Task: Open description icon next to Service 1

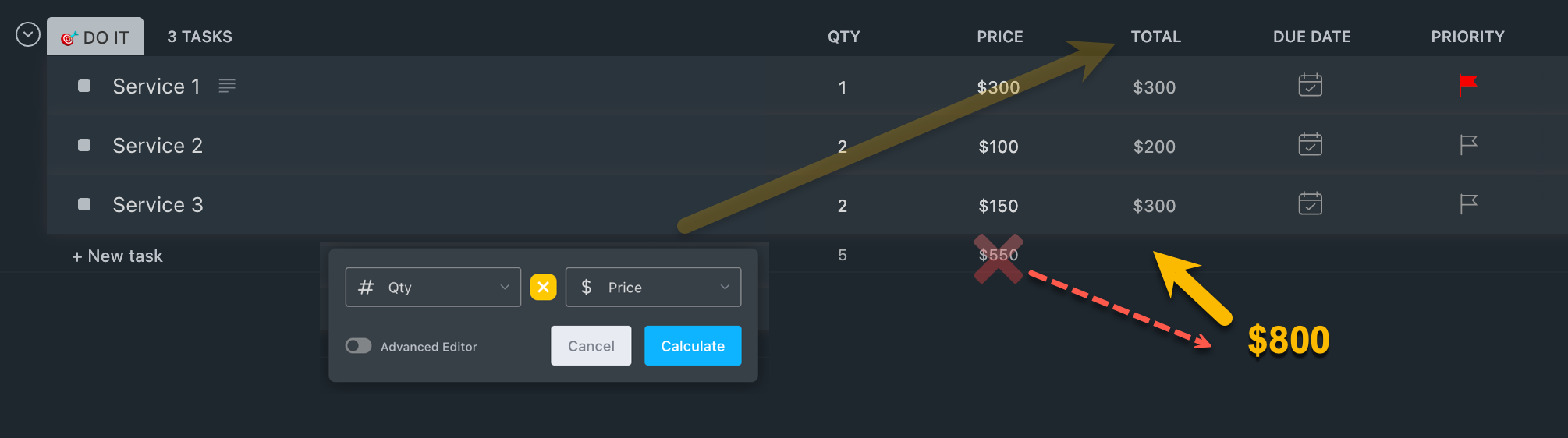Action: click(x=227, y=86)
